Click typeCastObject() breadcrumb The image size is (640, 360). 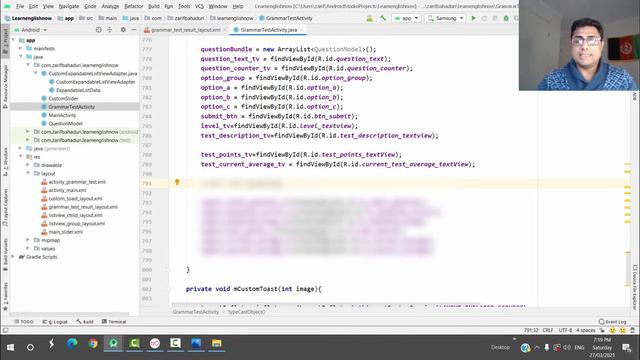click(247, 312)
